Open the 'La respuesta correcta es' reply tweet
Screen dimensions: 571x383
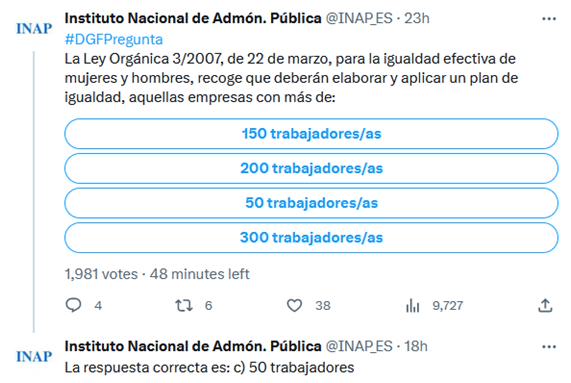[209, 367]
